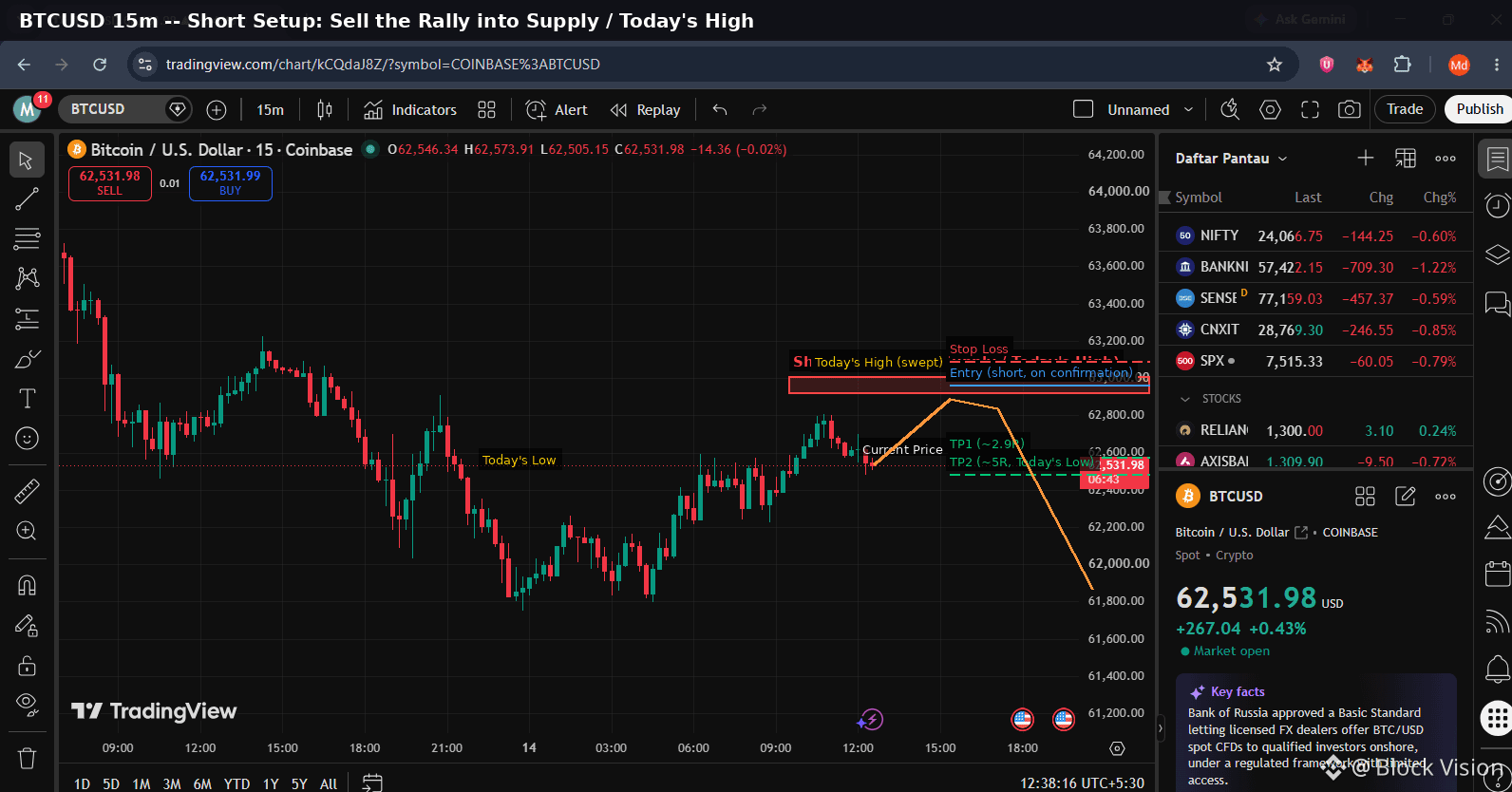The image size is (1512, 792).
Task: Select the 6M date range
Action: pyautogui.click(x=202, y=783)
